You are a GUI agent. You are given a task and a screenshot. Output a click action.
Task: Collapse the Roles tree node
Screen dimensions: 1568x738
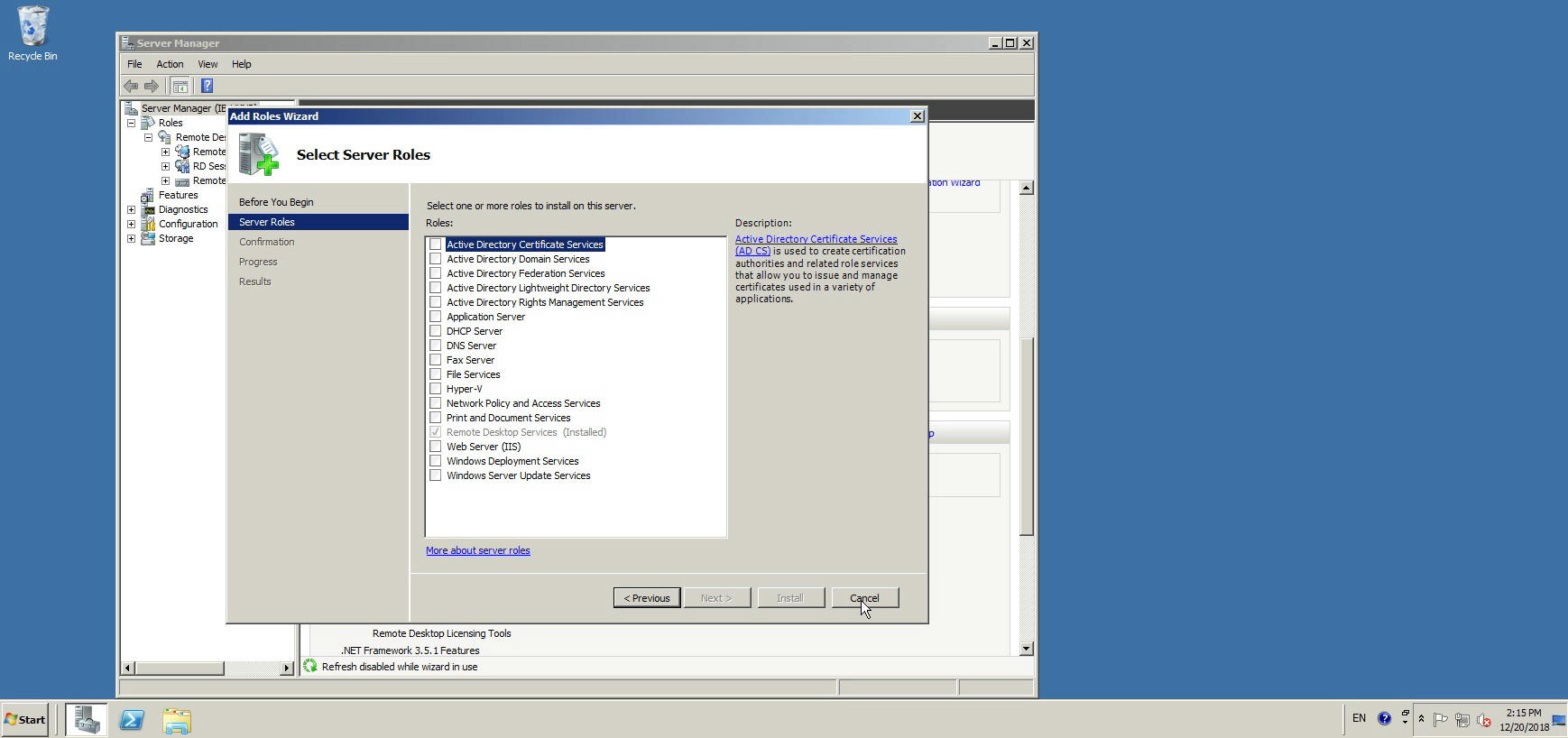(x=132, y=123)
